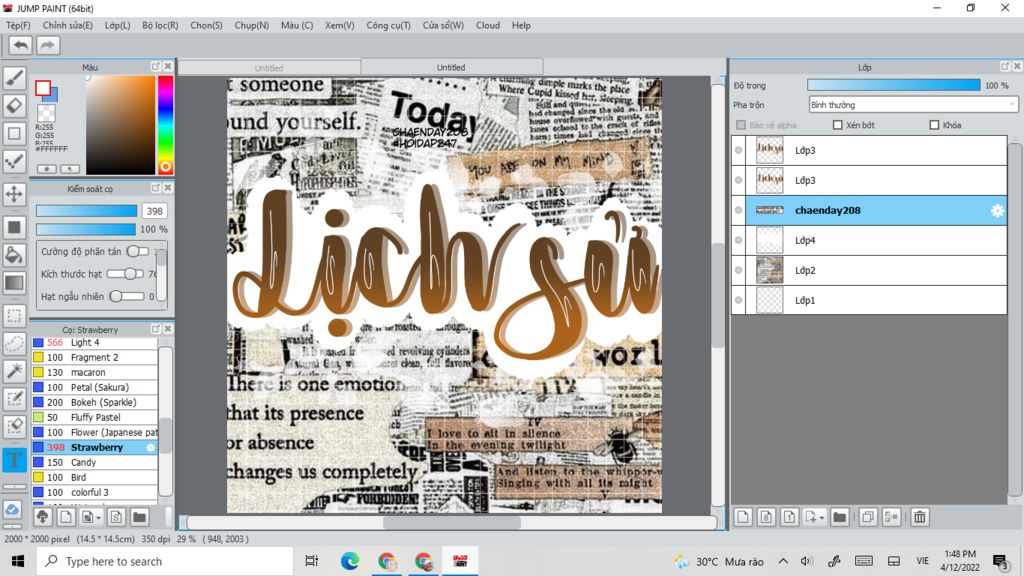
Task: Hide the Lớp4 layer
Action: 739,240
